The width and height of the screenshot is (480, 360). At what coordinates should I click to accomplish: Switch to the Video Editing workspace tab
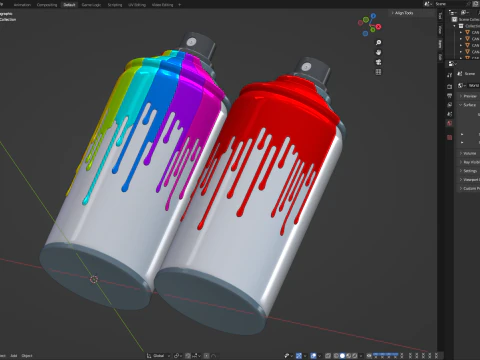pyautogui.click(x=163, y=5)
